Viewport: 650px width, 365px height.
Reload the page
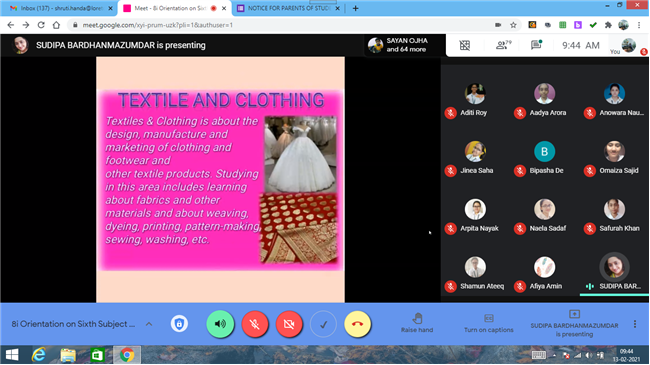tap(41, 25)
